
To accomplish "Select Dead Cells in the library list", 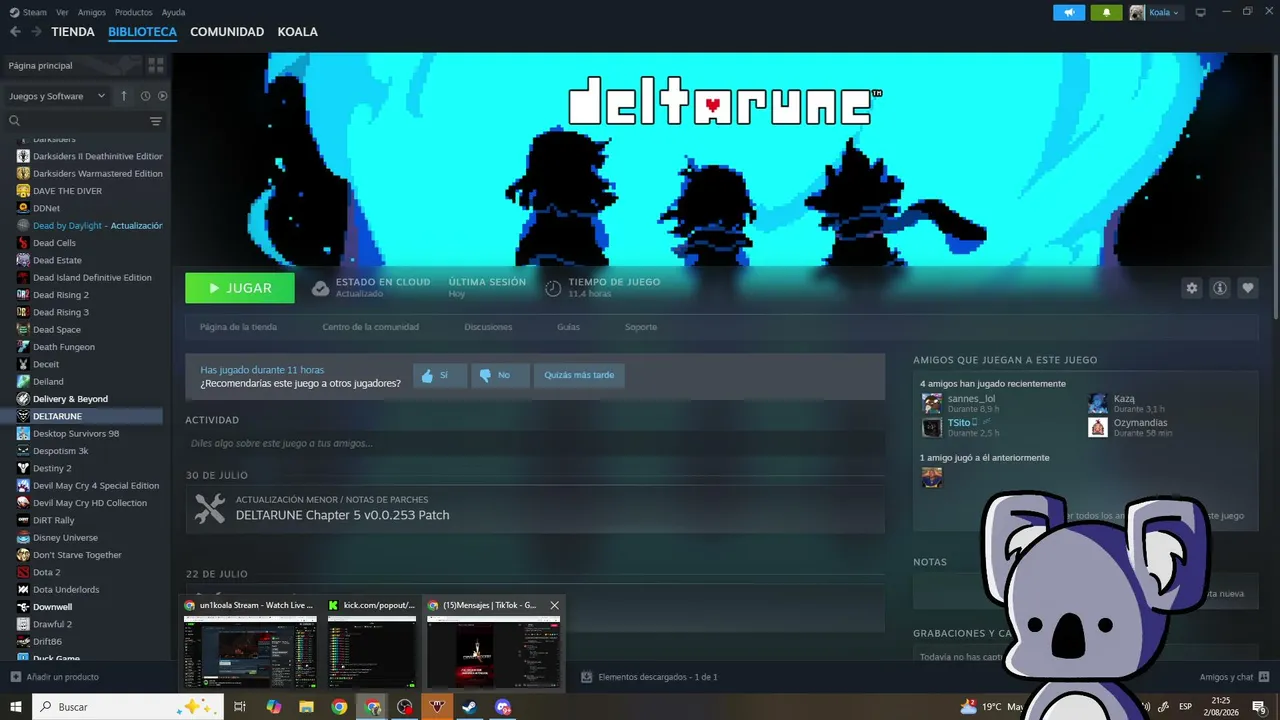I will (54, 243).
